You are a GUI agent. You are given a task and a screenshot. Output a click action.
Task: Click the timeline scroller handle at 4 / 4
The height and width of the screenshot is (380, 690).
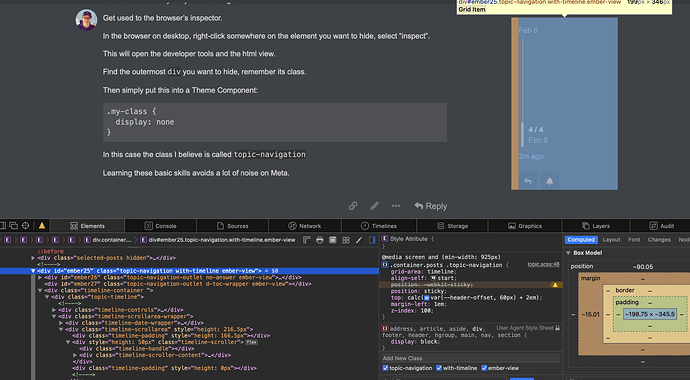(x=523, y=135)
